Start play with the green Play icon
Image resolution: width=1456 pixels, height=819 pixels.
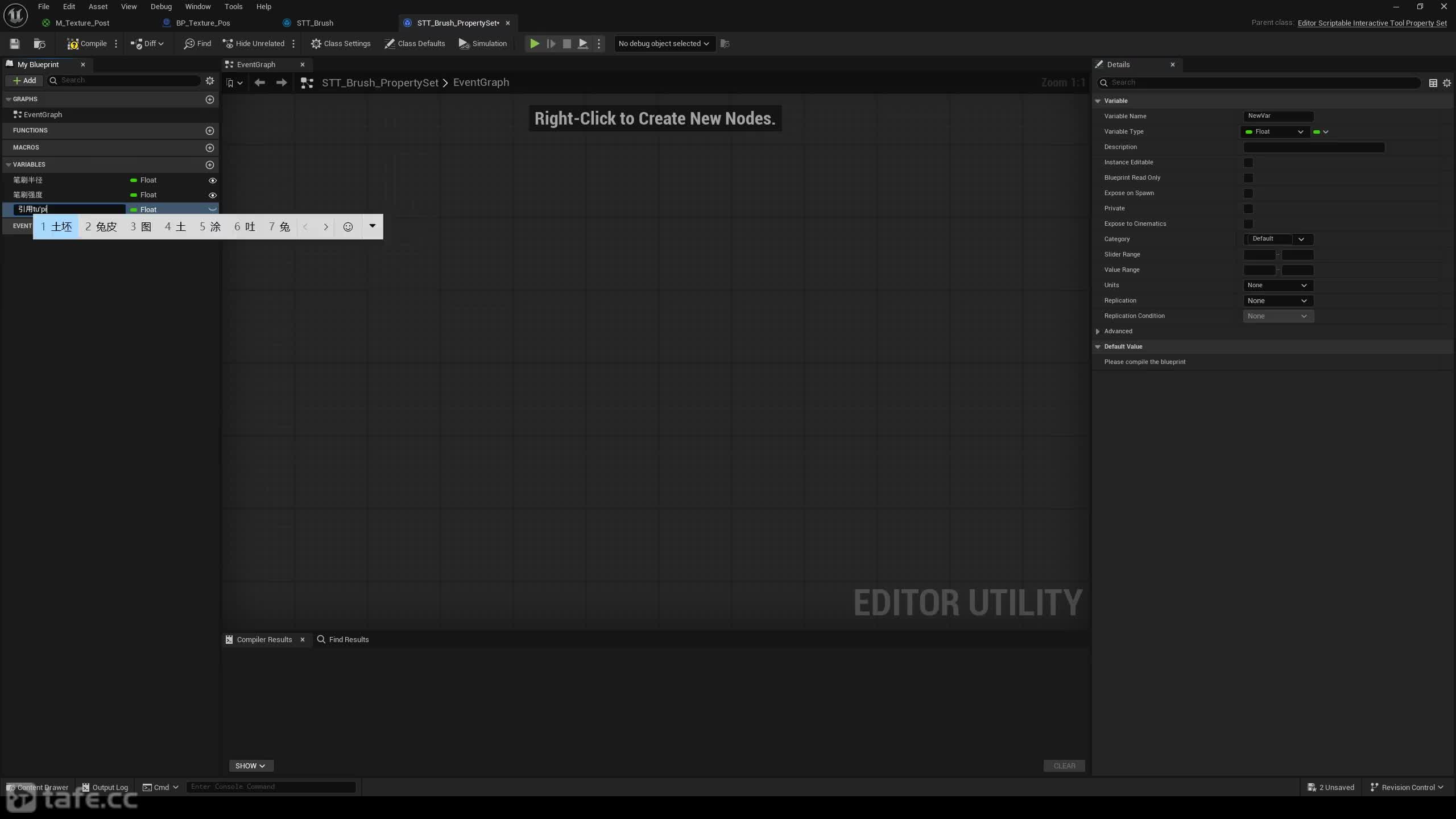click(534, 44)
